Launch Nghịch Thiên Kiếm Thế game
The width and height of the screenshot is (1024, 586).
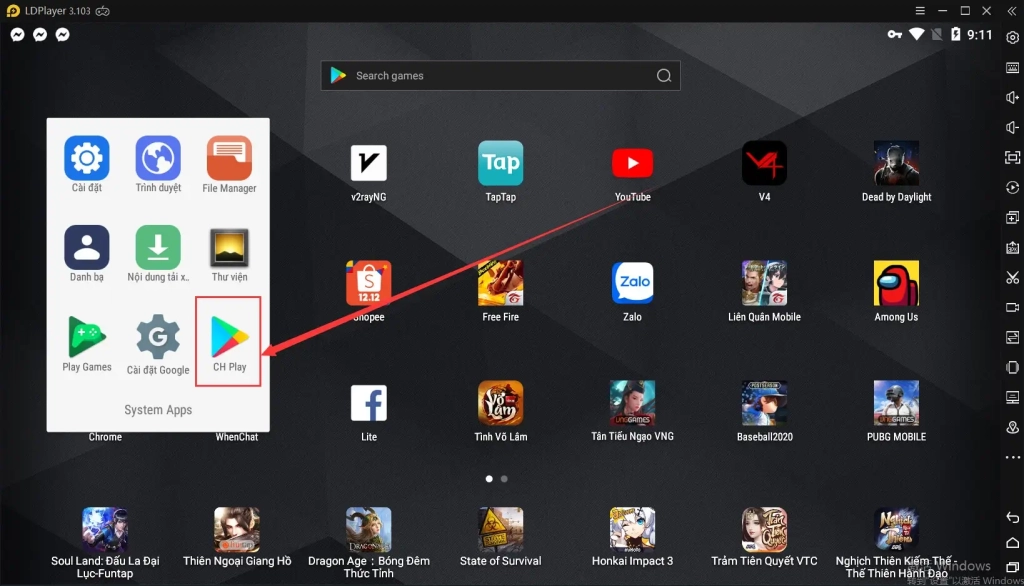click(896, 529)
